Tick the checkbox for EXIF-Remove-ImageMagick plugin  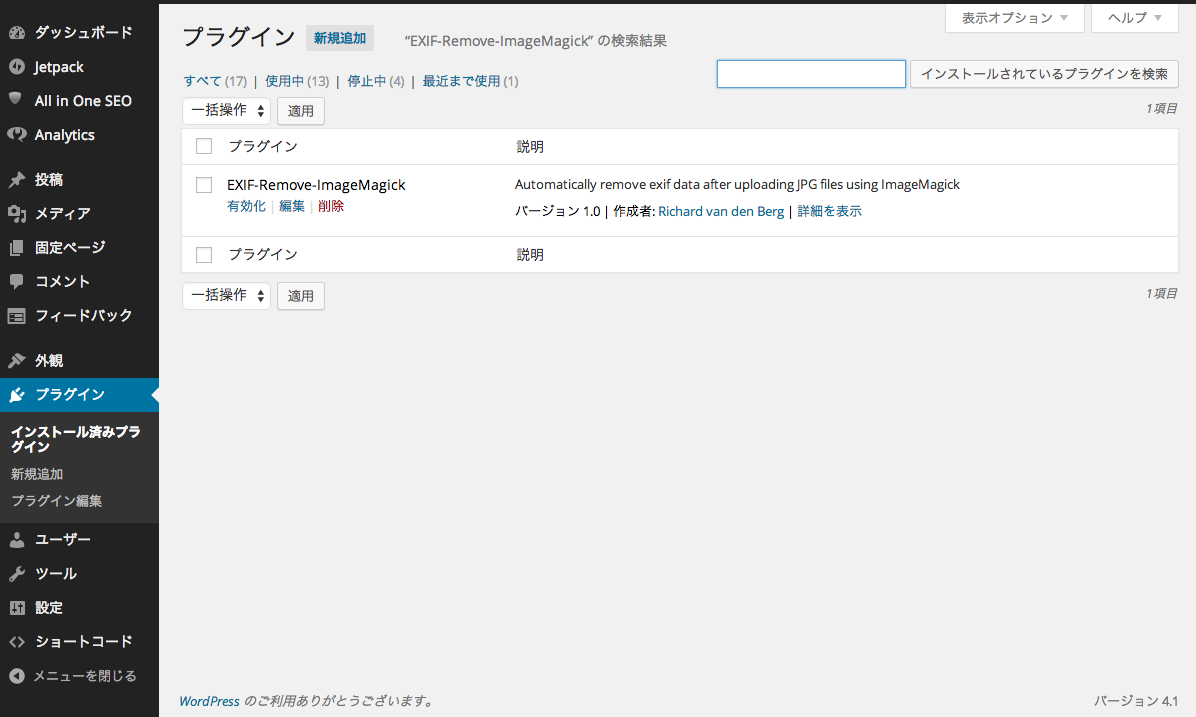coord(204,185)
